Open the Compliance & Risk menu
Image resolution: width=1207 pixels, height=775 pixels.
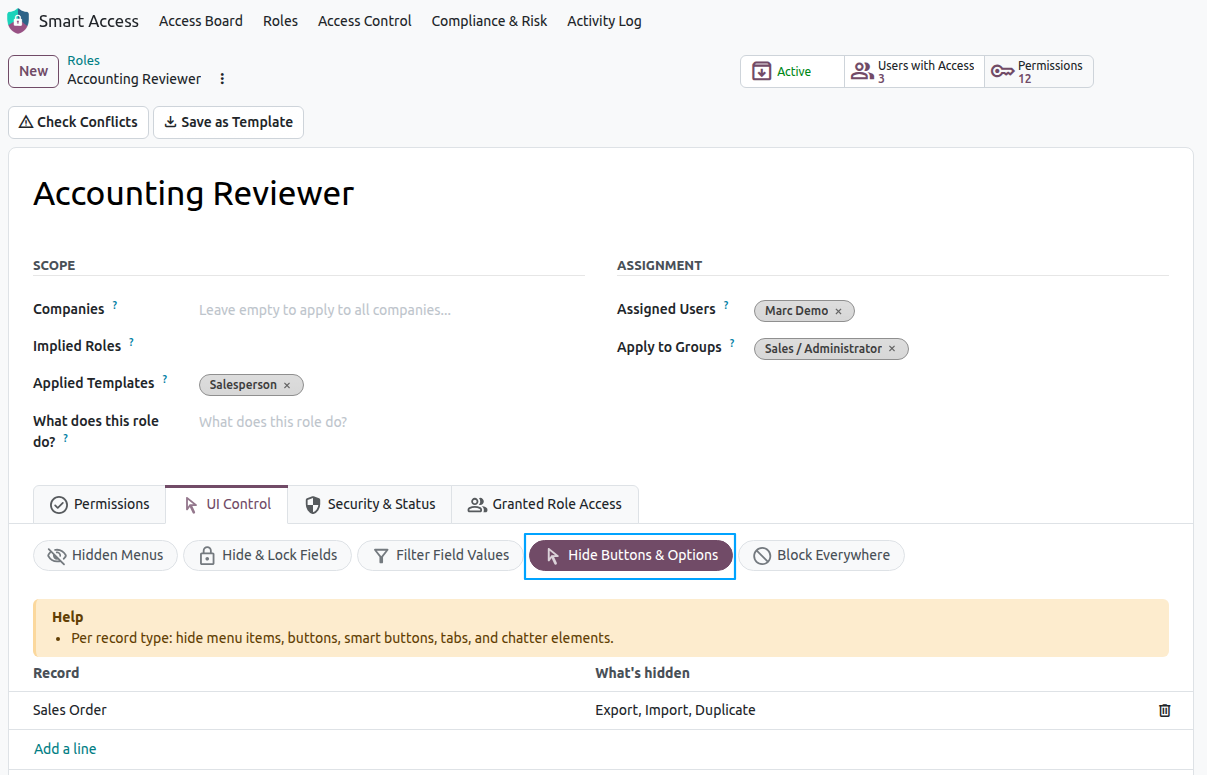pos(490,21)
